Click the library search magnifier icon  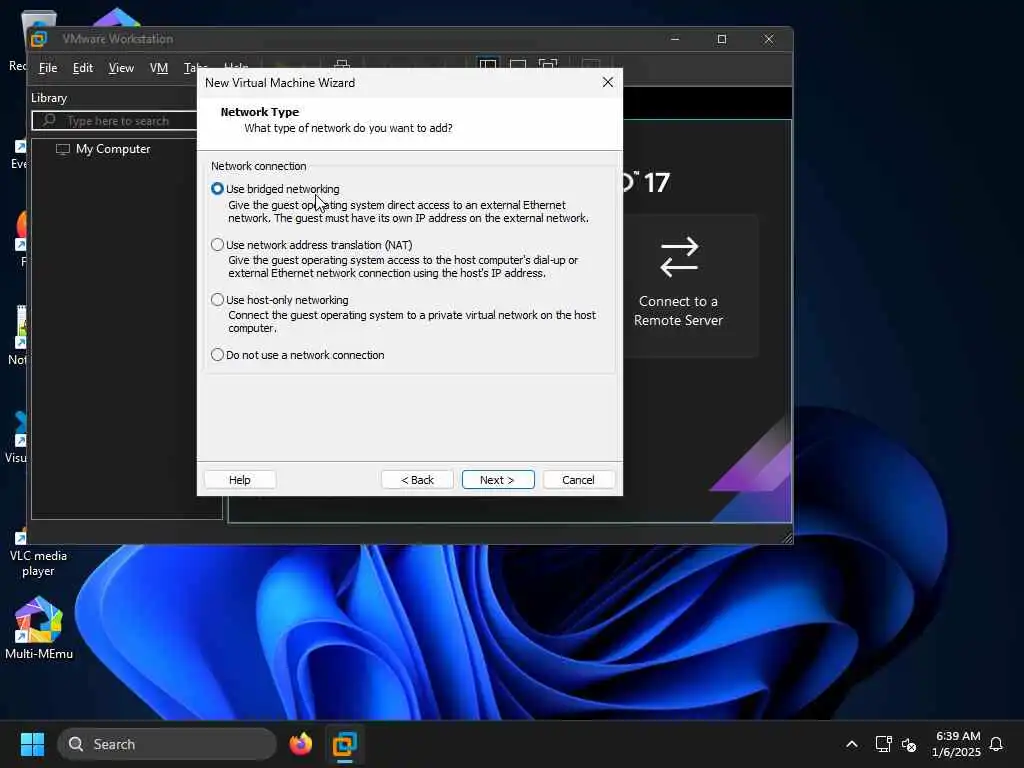tap(49, 121)
